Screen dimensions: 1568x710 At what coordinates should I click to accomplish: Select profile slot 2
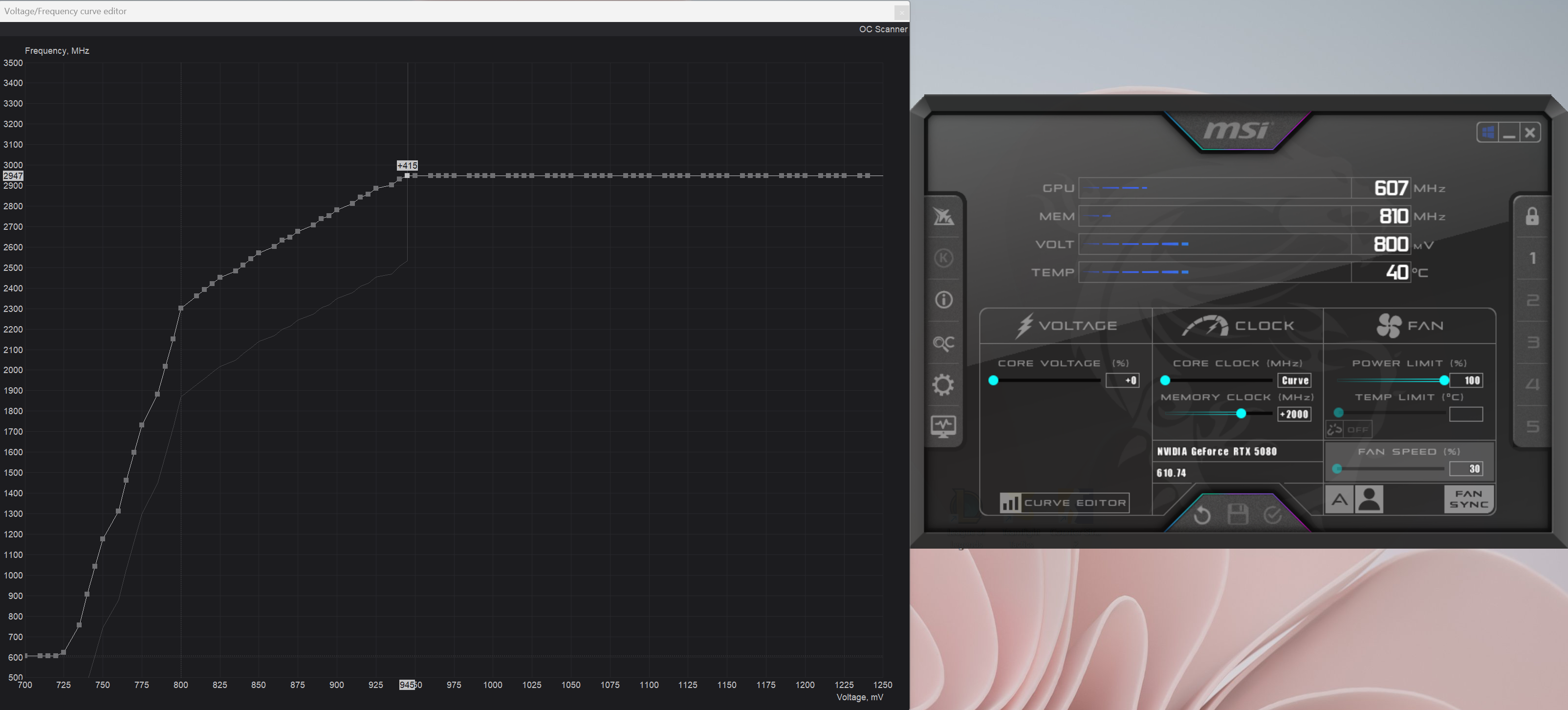1533,300
